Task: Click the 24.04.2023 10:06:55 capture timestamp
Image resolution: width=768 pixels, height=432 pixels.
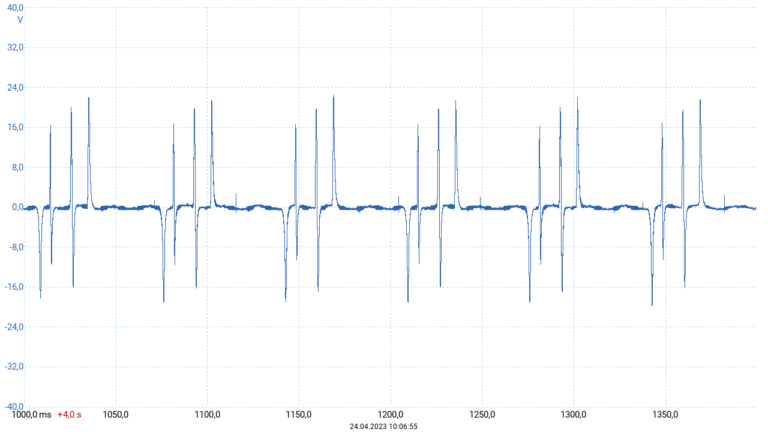Action: [x=383, y=426]
